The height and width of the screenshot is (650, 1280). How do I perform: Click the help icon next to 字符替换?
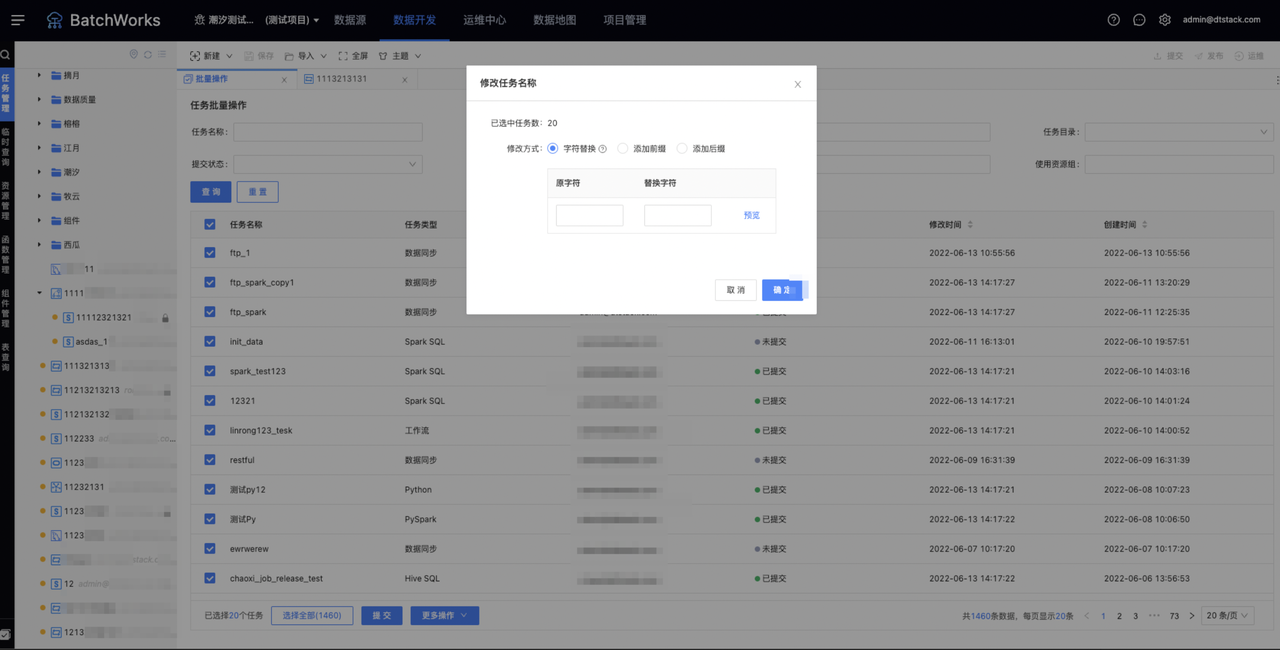coord(603,149)
